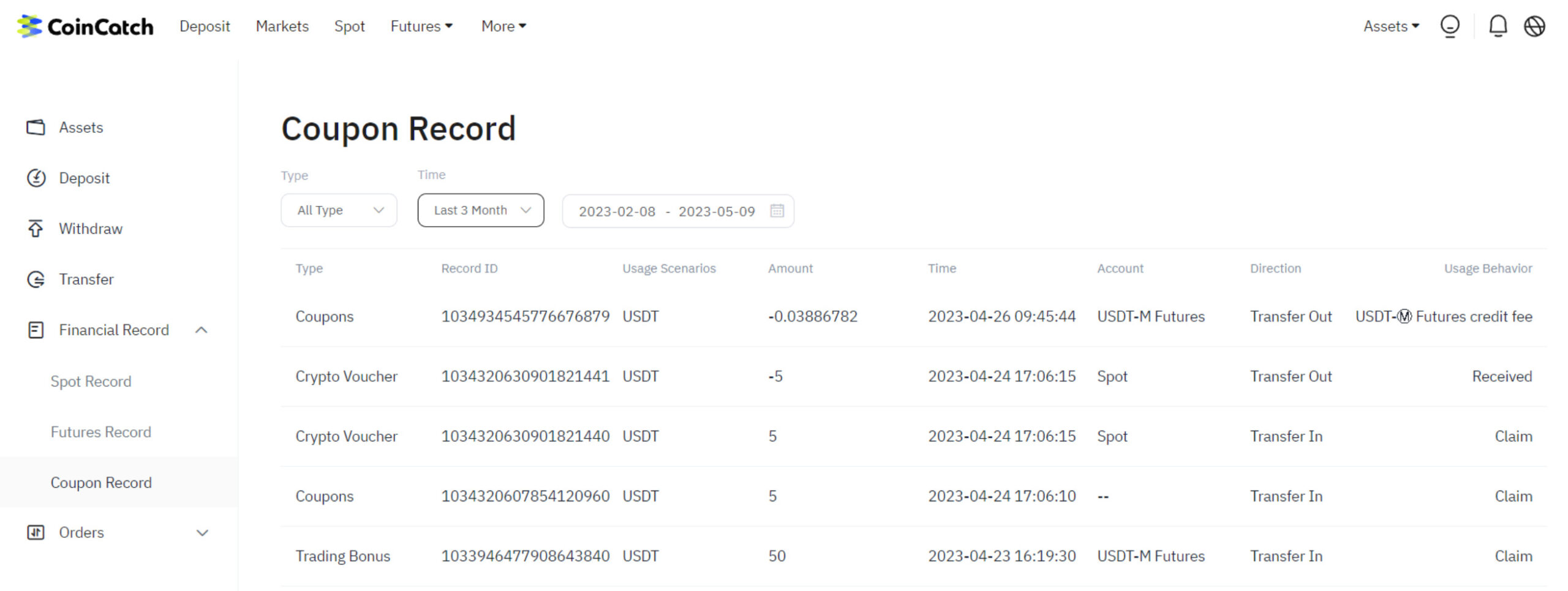Open the All Type dropdown

coord(339,211)
